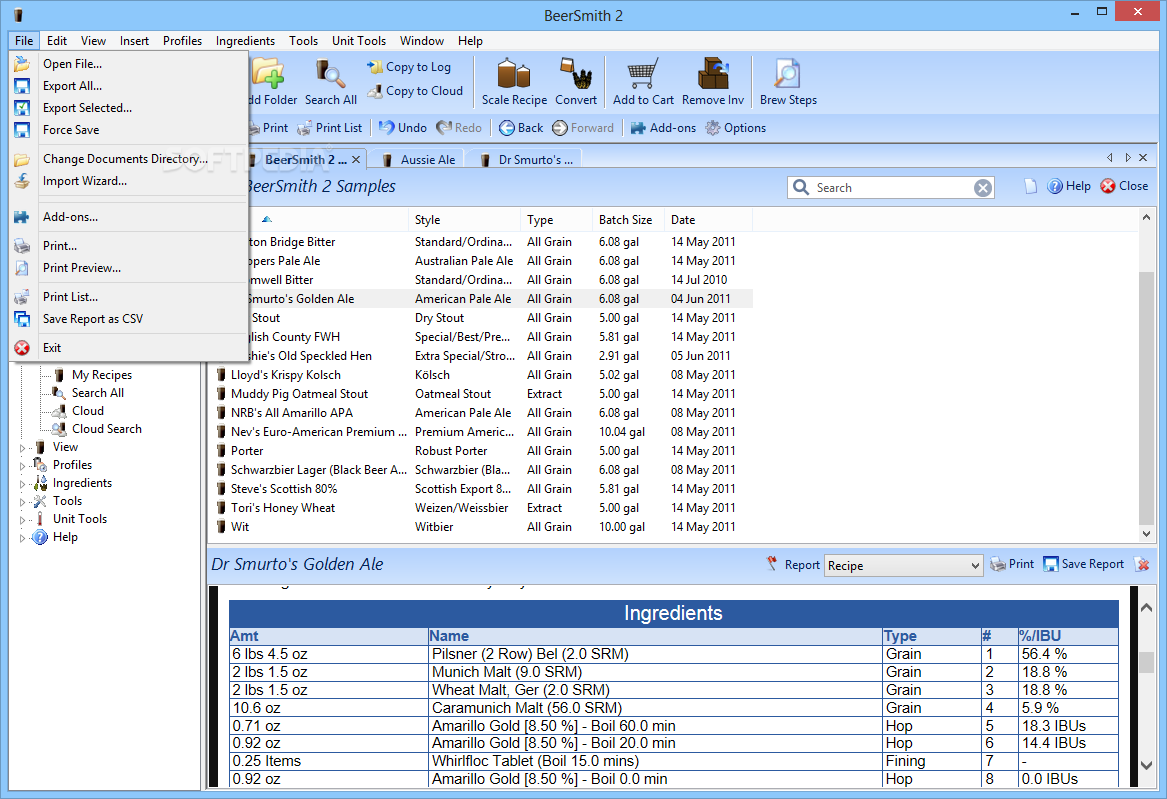Expand the Tools tree node
Image resolution: width=1167 pixels, height=799 pixels.
tap(22, 502)
